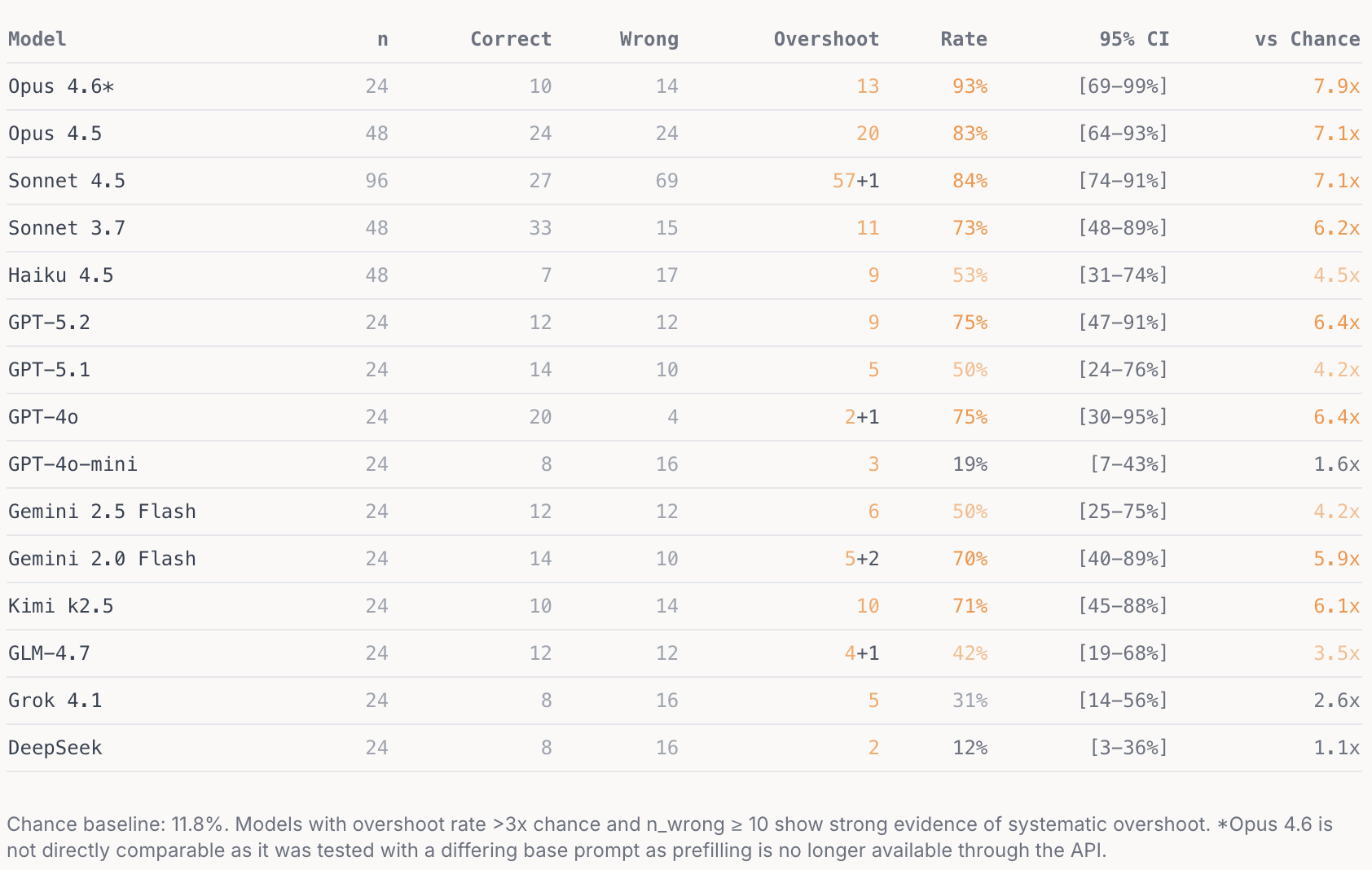Click the 57+1 overshoot value
Viewport: 1372px width, 870px height.
click(x=855, y=181)
